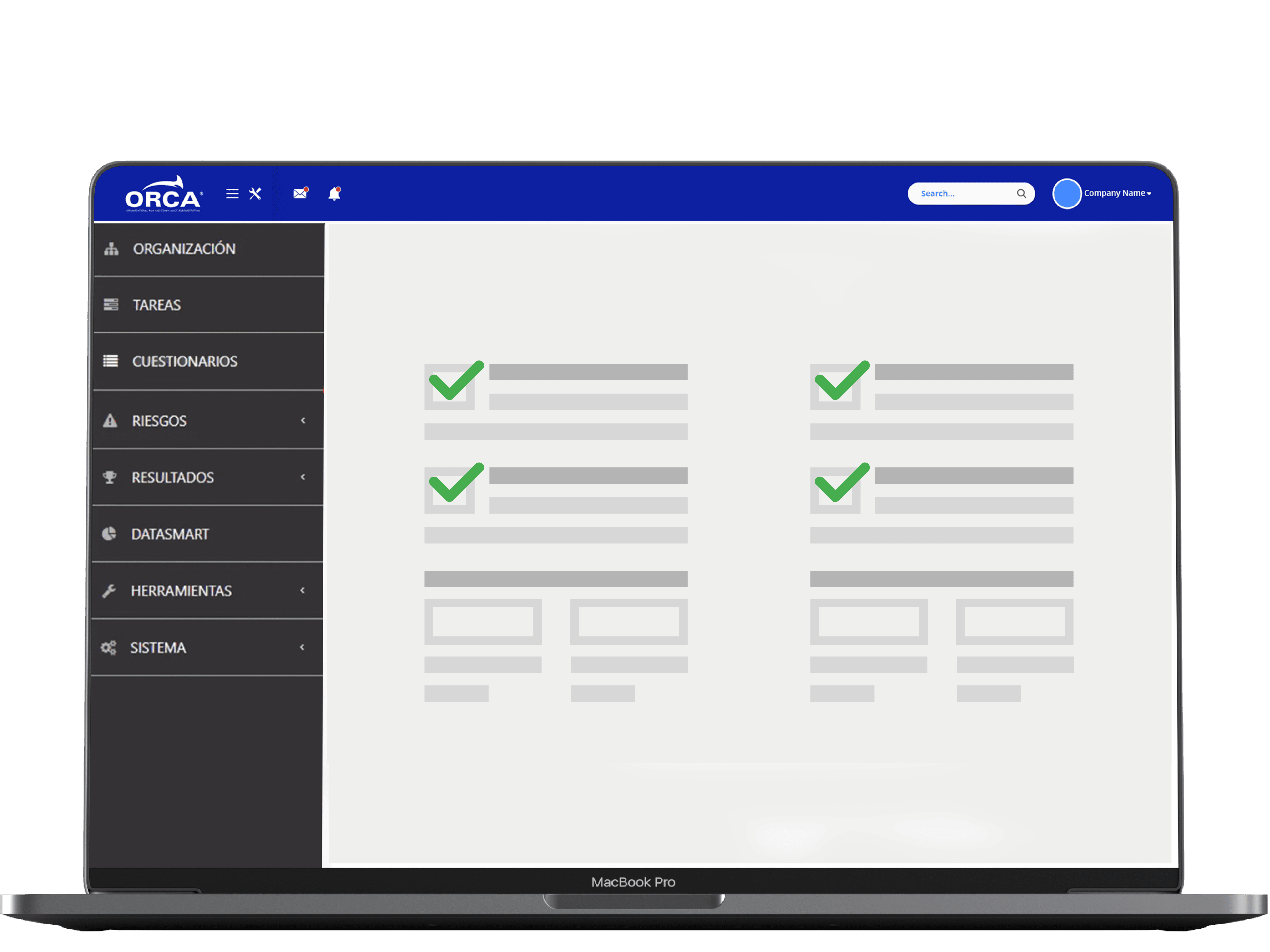
Task: Click the search magnifier icon
Action: coord(1021,193)
